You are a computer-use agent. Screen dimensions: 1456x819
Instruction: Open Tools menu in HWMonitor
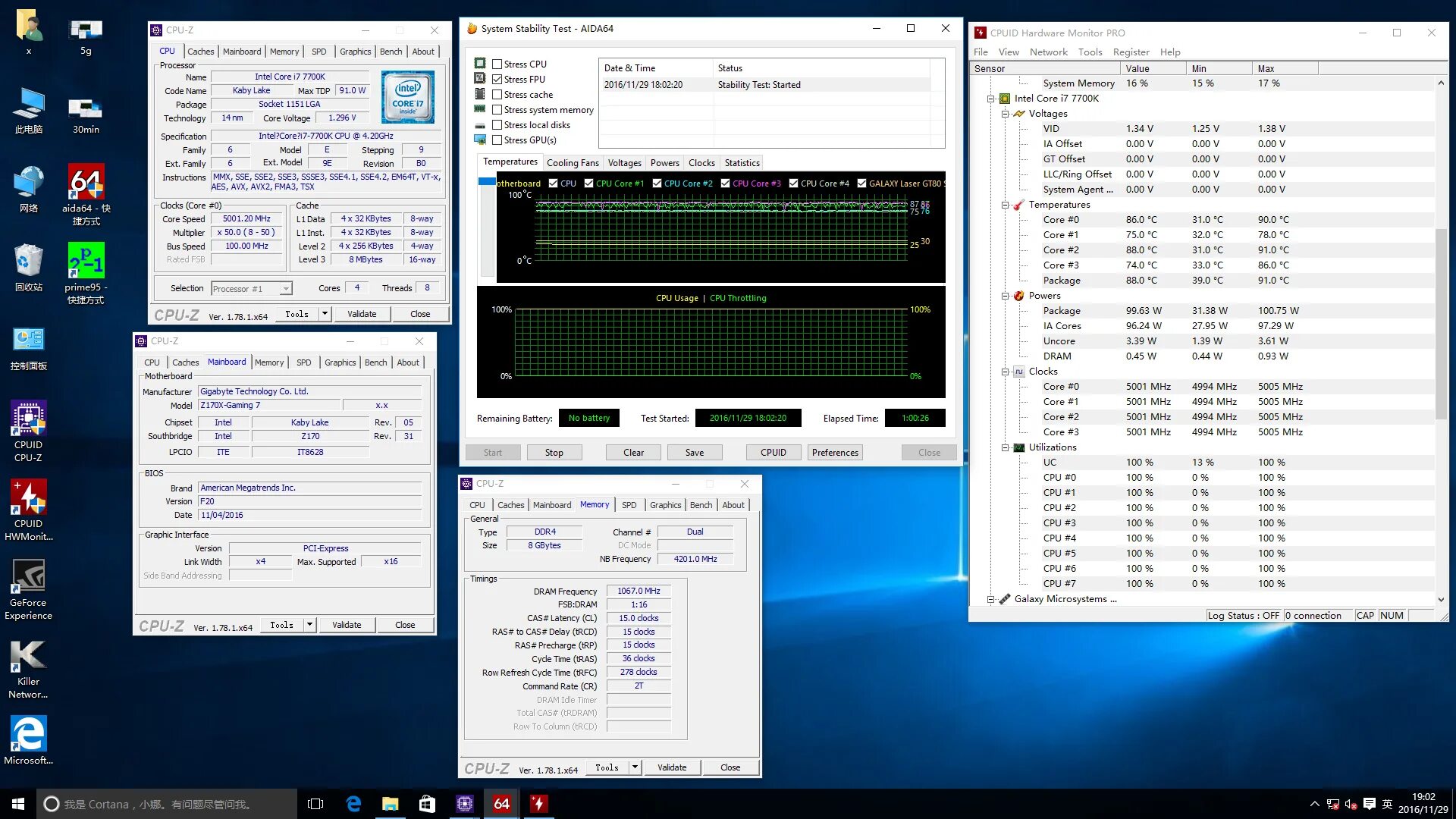[1090, 52]
